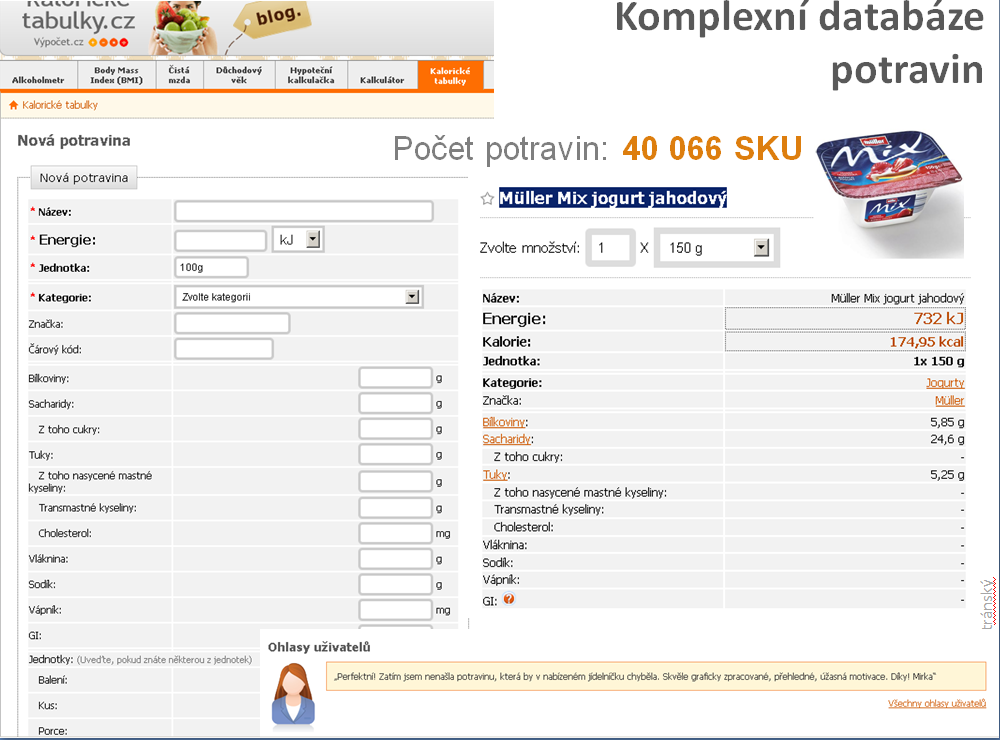1000x740 pixels.
Task: Click the Bílkoviny grams input in form
Action: pos(395,378)
